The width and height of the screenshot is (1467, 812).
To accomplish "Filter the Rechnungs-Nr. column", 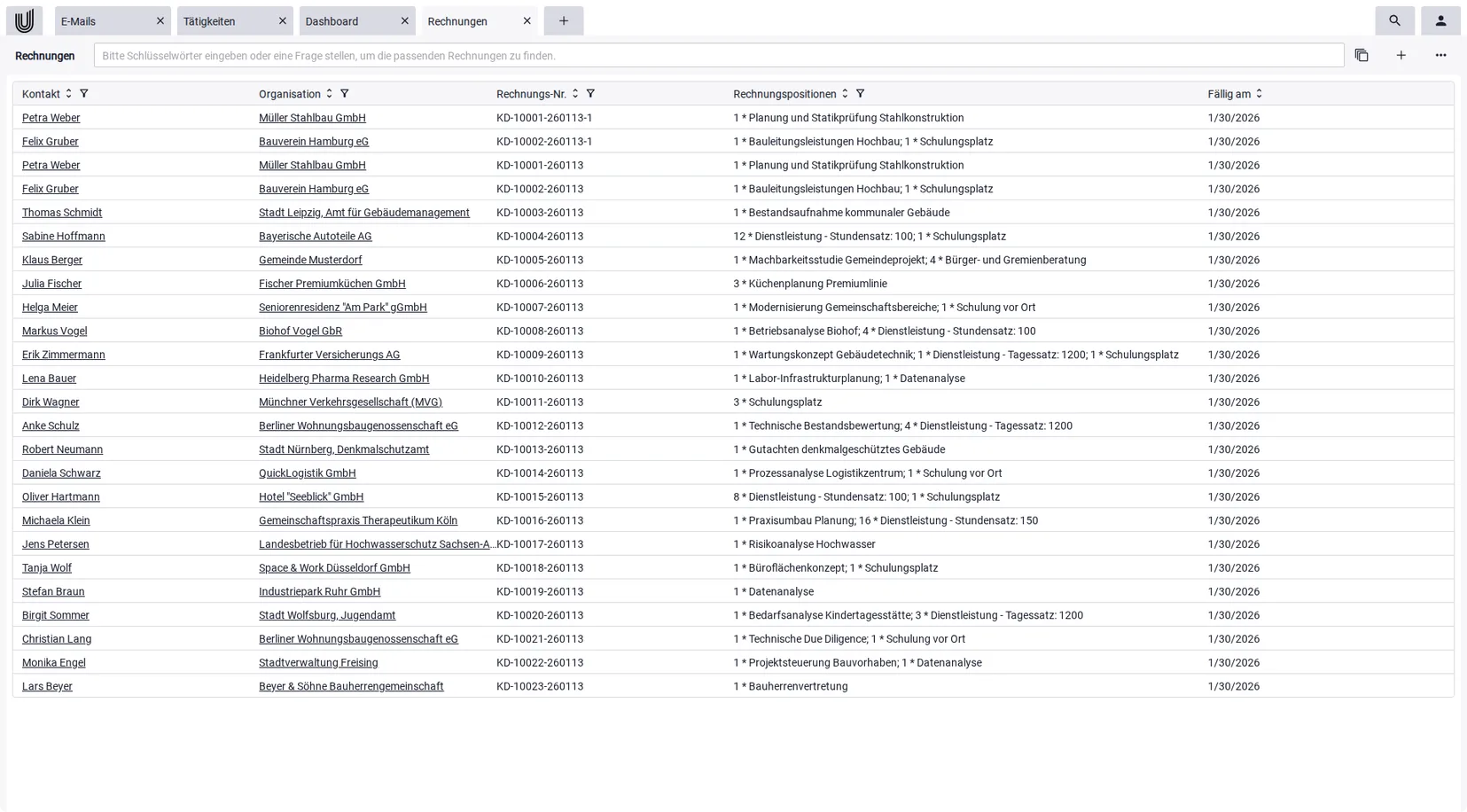I will pyautogui.click(x=590, y=93).
